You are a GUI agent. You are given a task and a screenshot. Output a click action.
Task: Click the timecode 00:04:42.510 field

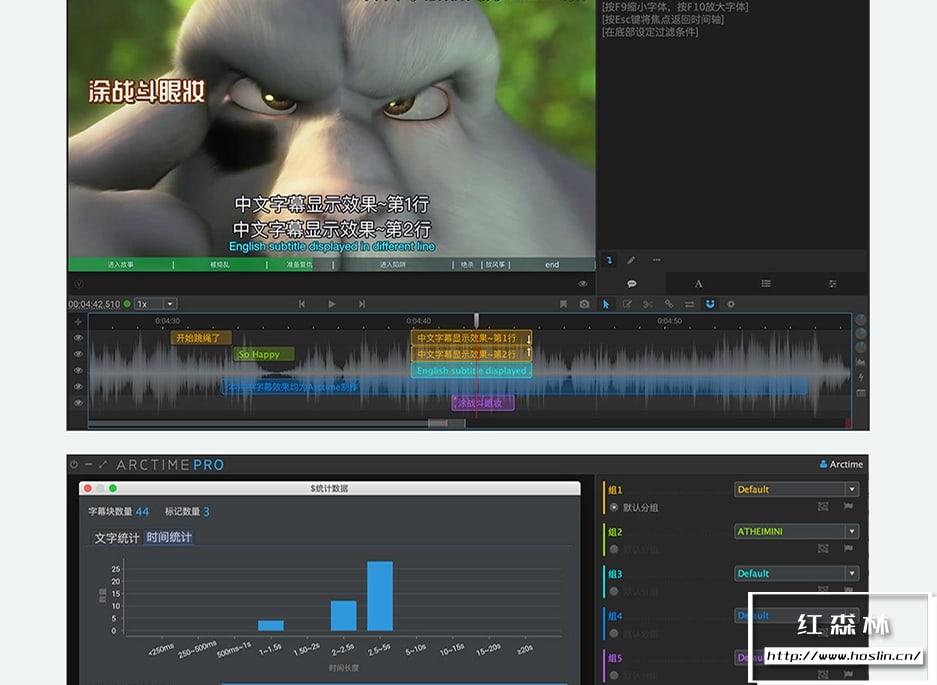click(94, 304)
